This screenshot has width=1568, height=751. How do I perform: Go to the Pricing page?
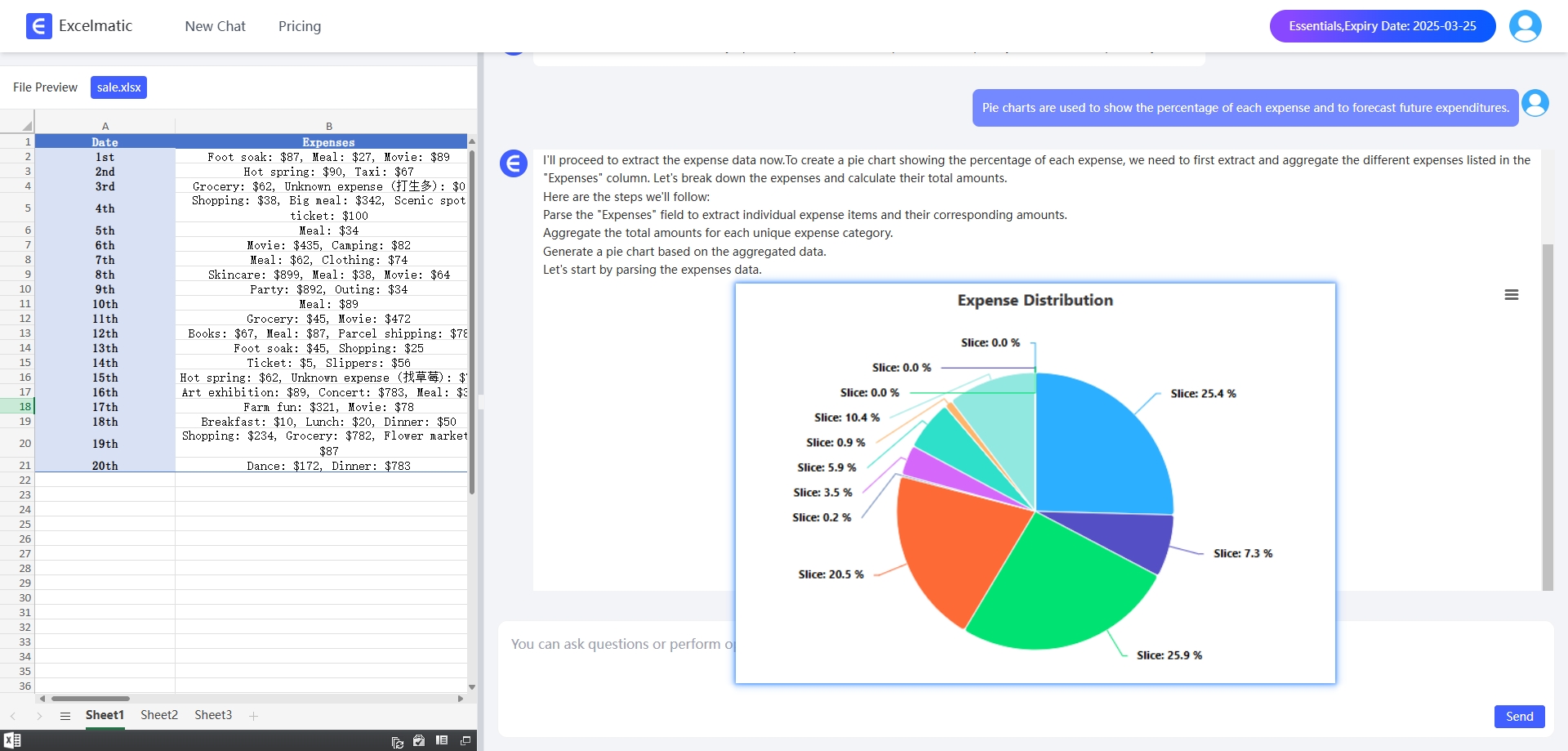coord(300,26)
